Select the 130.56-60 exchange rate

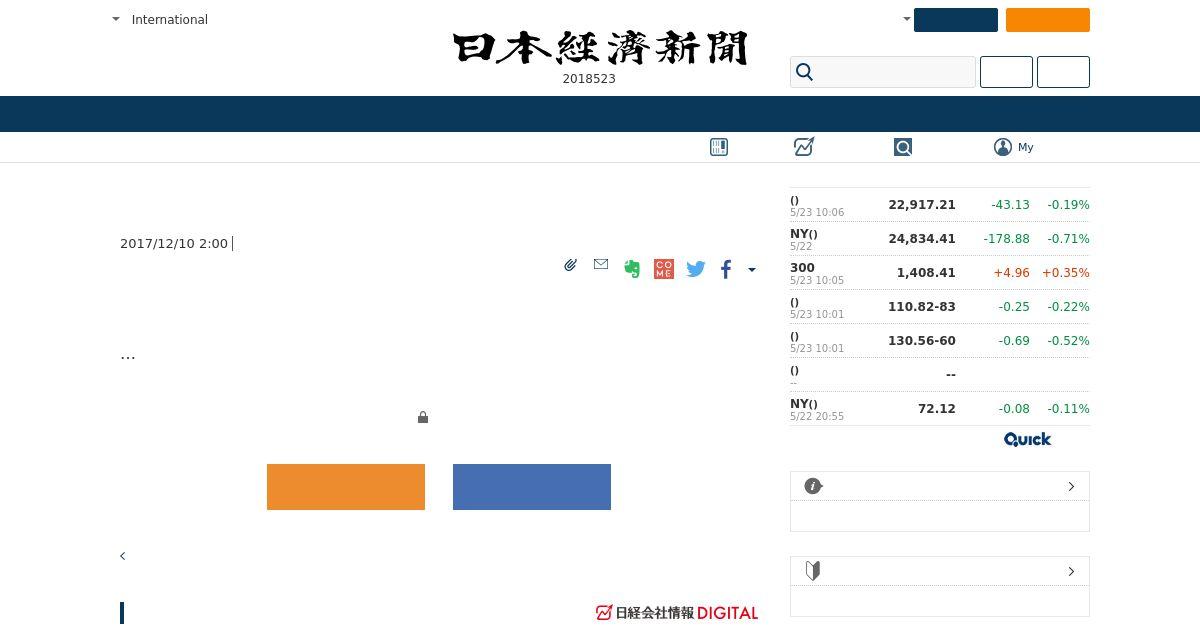(x=922, y=341)
